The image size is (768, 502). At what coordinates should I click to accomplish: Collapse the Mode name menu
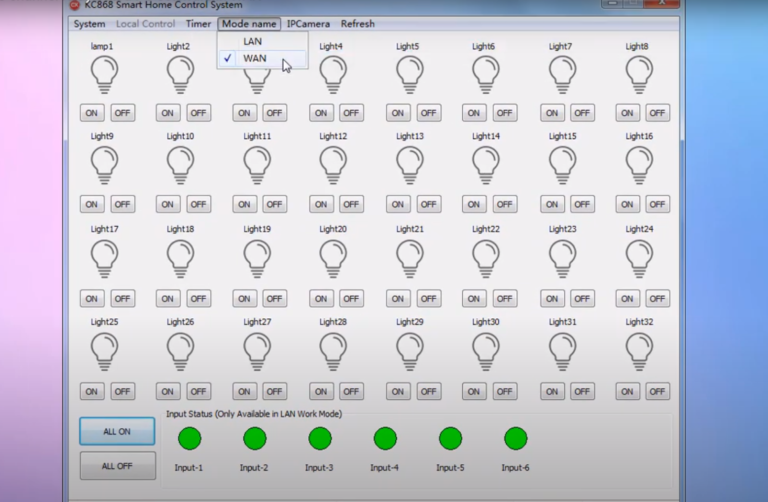point(249,23)
